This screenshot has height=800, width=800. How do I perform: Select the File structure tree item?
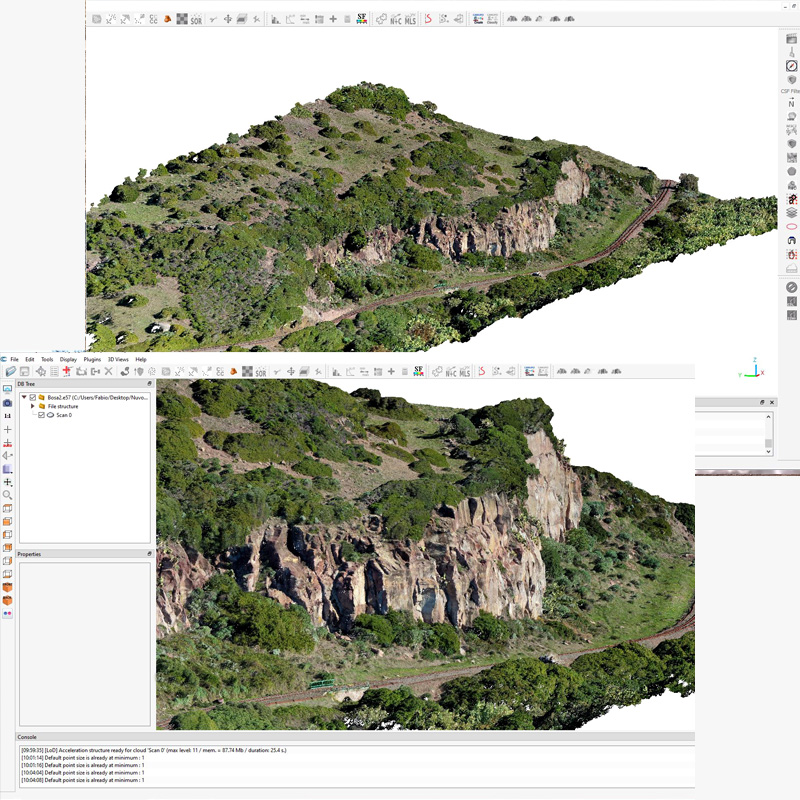tap(63, 406)
